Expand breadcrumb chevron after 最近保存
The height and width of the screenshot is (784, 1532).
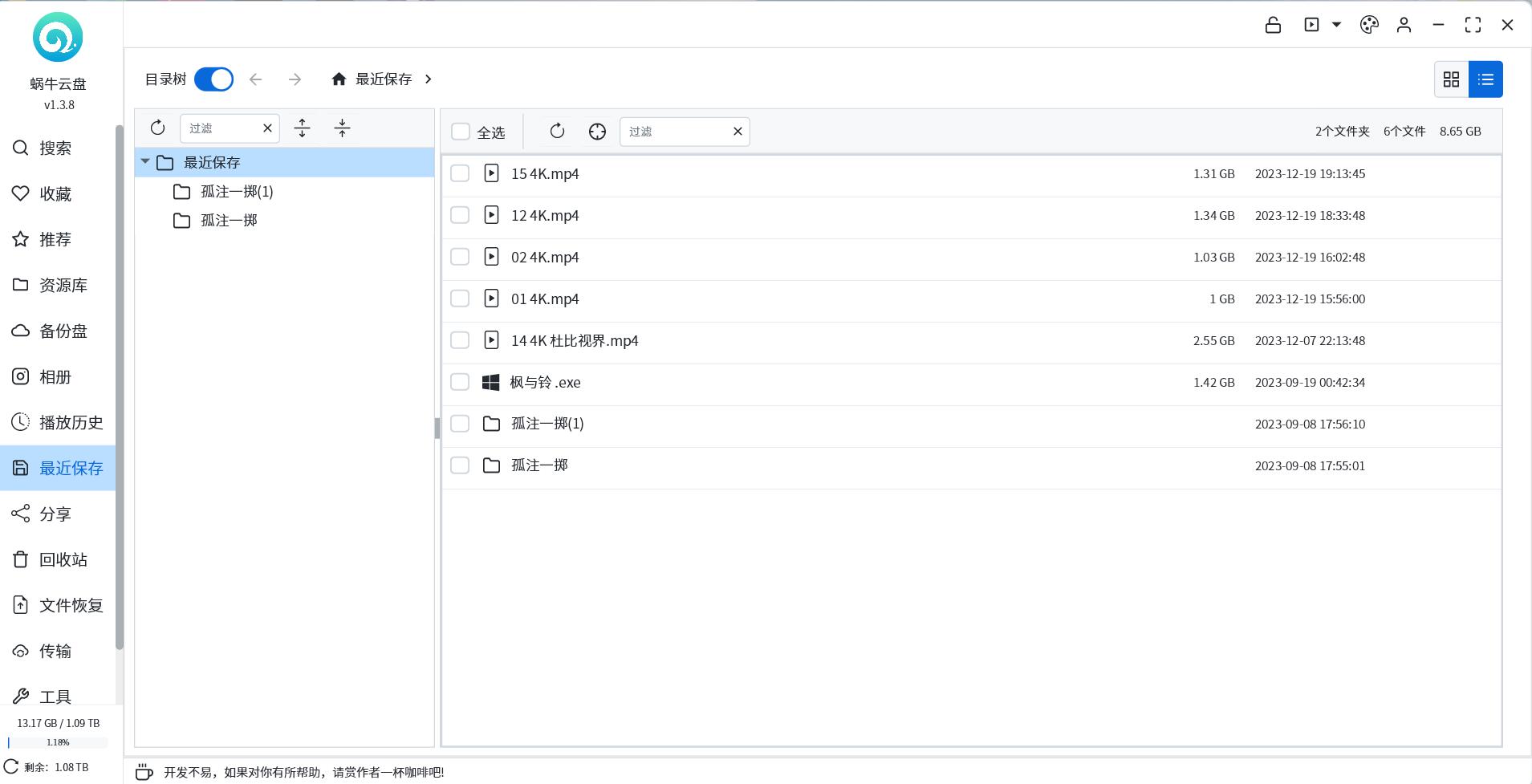429,79
